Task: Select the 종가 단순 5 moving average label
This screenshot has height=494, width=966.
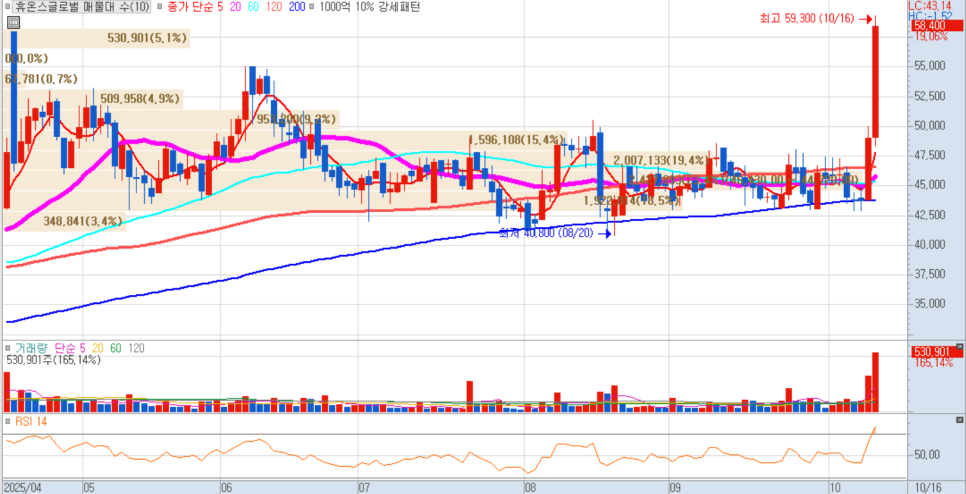Action: [x=194, y=7]
